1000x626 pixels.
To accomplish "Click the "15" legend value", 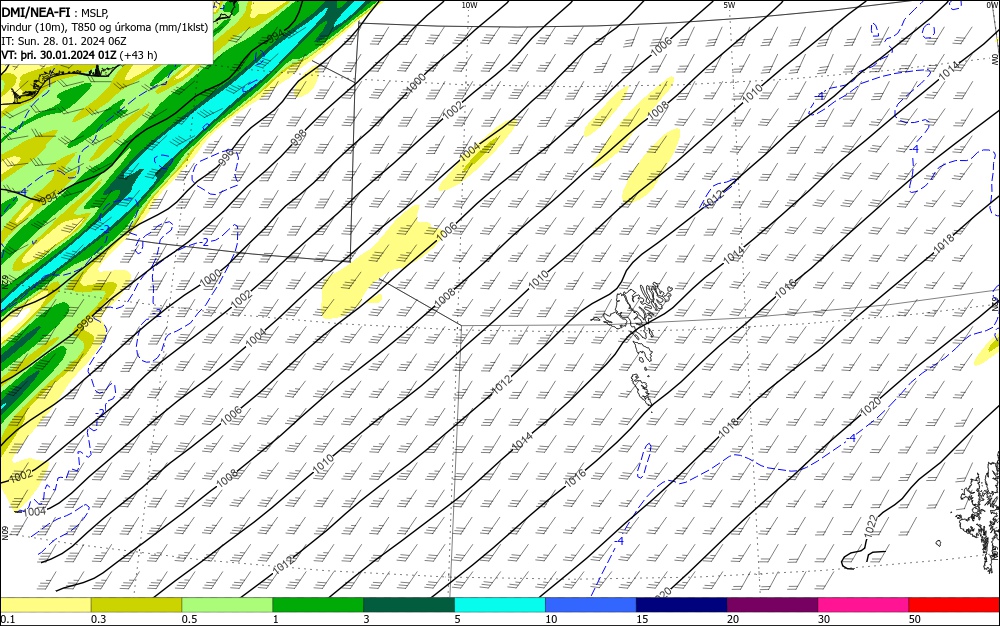I will pos(642,619).
